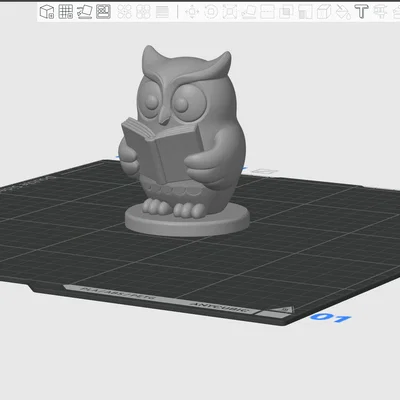Select the Scale tool
This screenshot has width=400, height=400.
230,12
